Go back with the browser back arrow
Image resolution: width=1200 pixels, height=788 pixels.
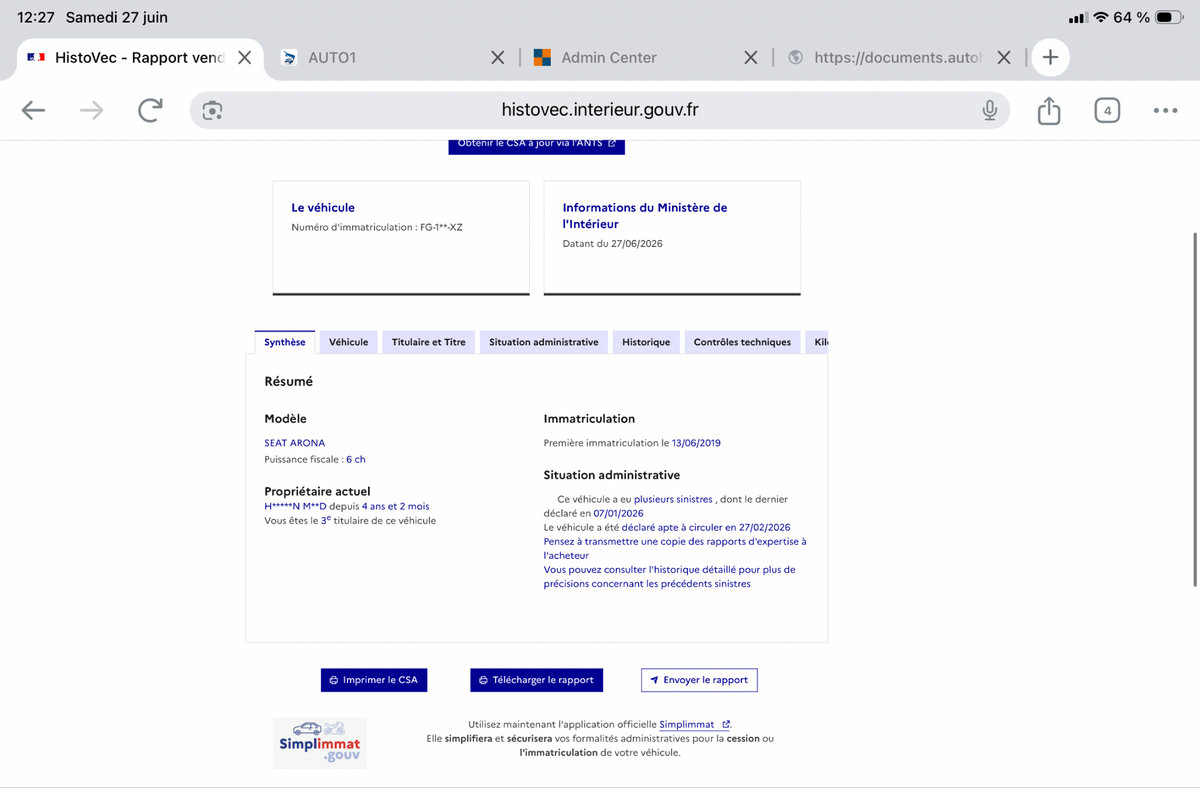click(34, 111)
